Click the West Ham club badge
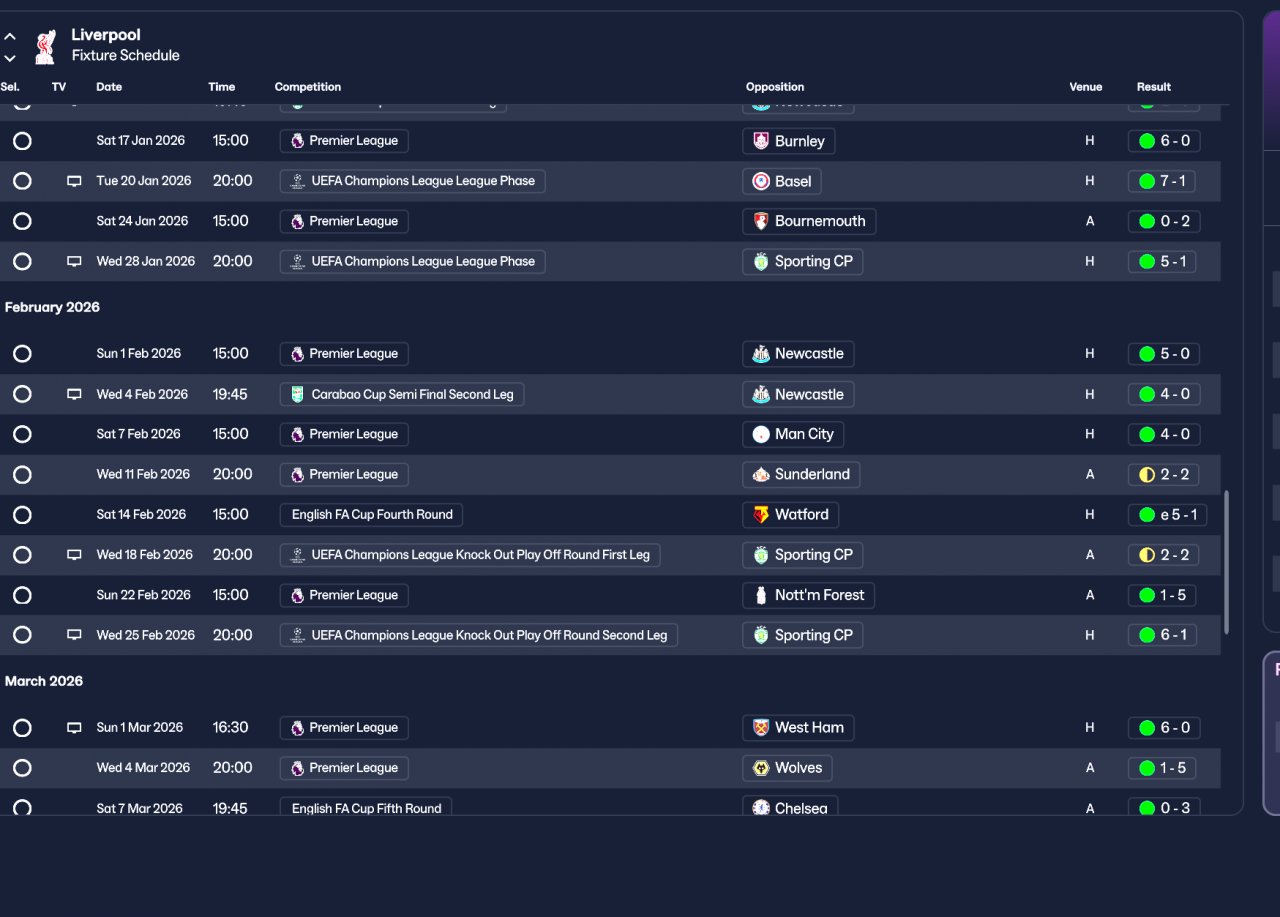Image resolution: width=1280 pixels, height=917 pixels. point(761,728)
